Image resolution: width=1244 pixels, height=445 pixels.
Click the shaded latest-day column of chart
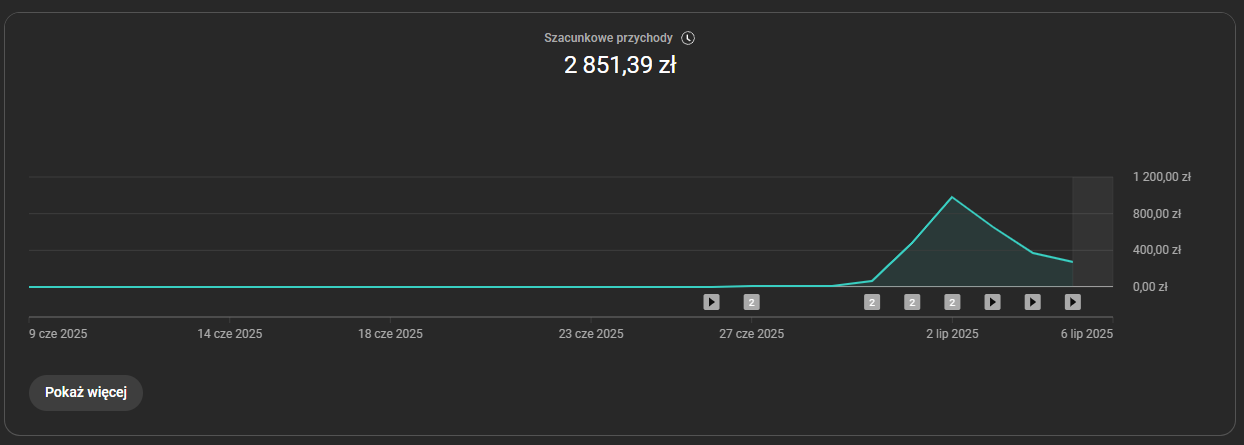1092,231
